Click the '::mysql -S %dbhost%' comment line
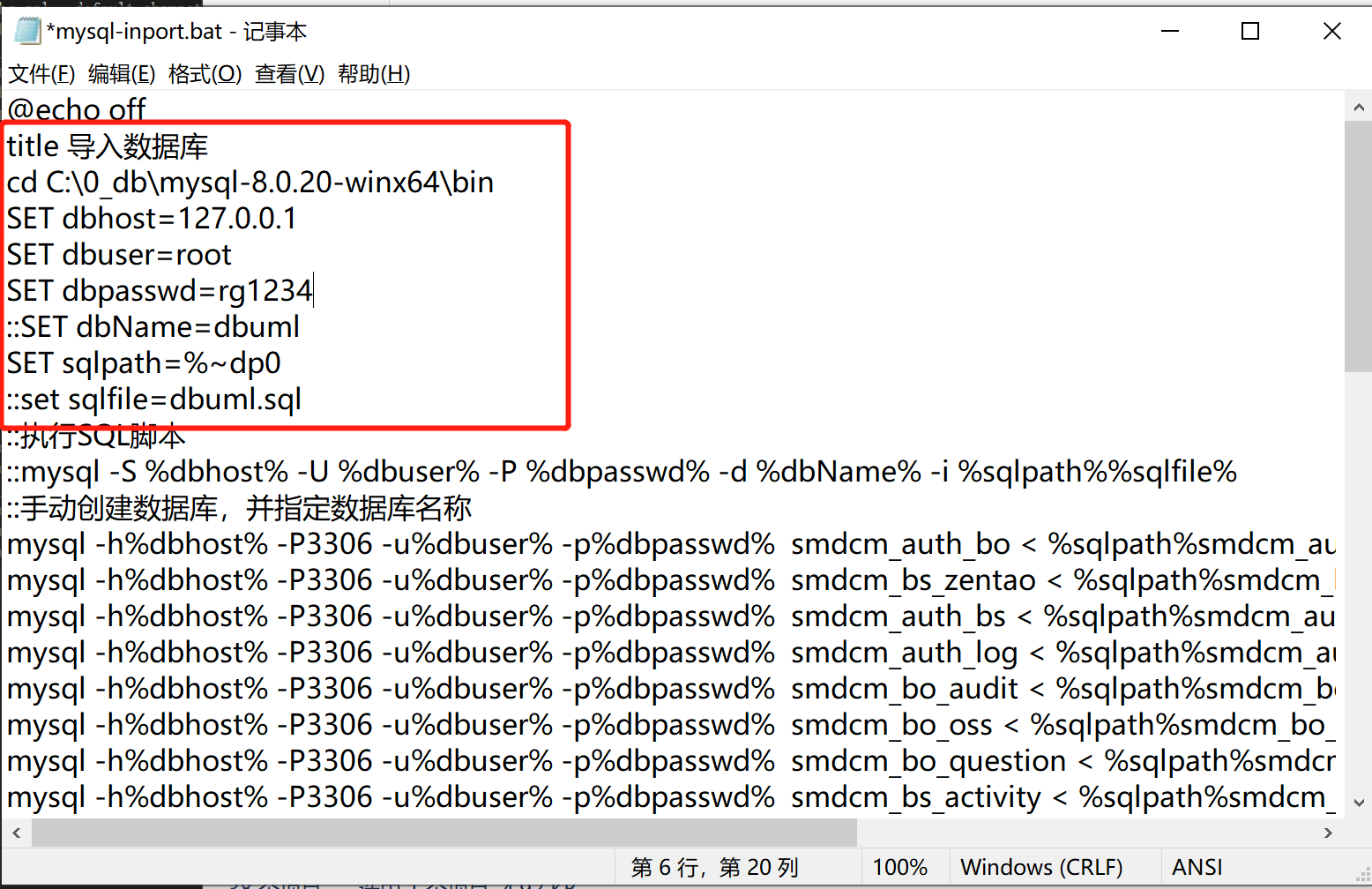The image size is (1372, 889). click(x=622, y=471)
